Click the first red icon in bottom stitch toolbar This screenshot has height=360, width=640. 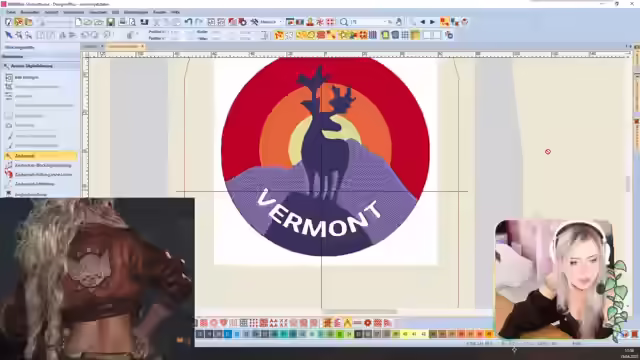click(x=204, y=323)
